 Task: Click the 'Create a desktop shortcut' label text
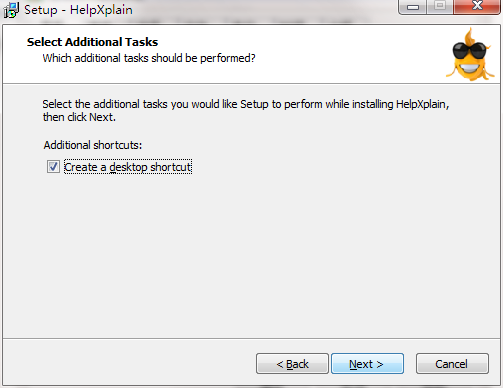128,167
